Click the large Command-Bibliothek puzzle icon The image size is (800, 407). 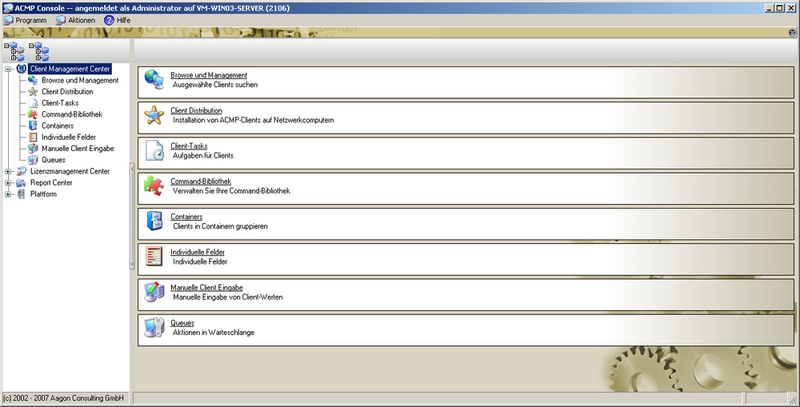pyautogui.click(x=154, y=186)
